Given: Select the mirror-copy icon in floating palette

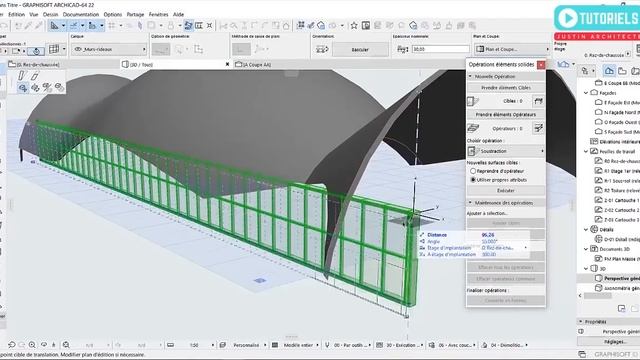Looking at the screenshot, I should pyautogui.click(x=47, y=88).
